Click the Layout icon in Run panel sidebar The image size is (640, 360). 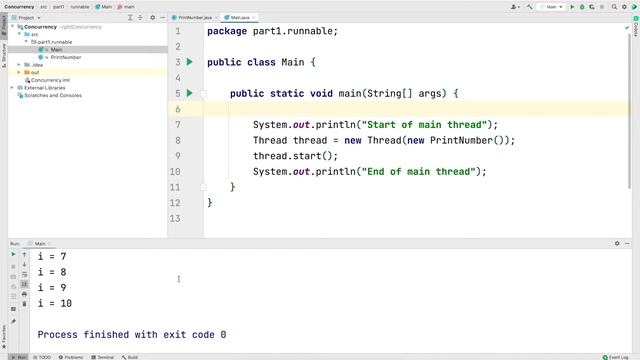click(x=13, y=309)
